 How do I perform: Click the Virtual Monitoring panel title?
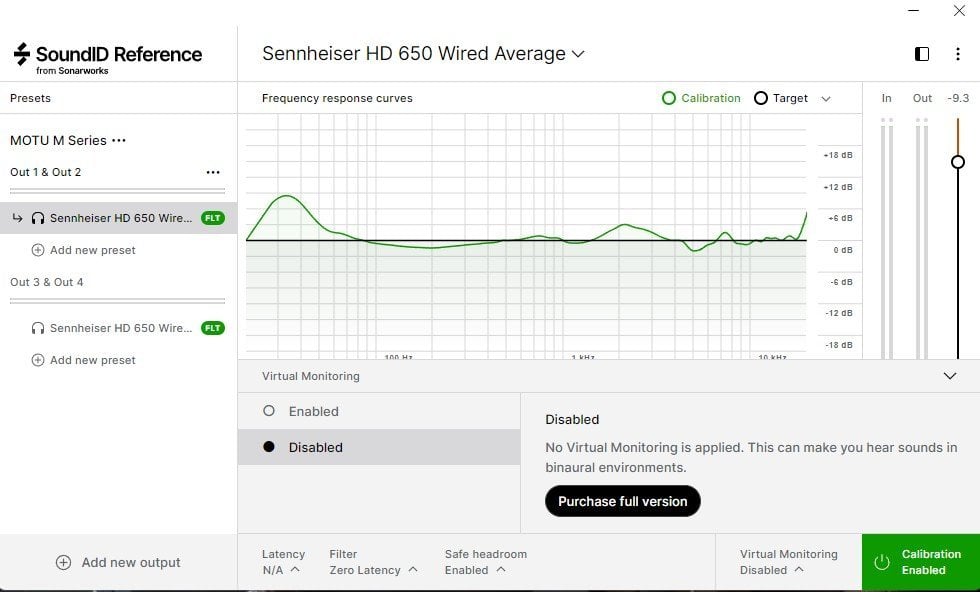(x=311, y=376)
